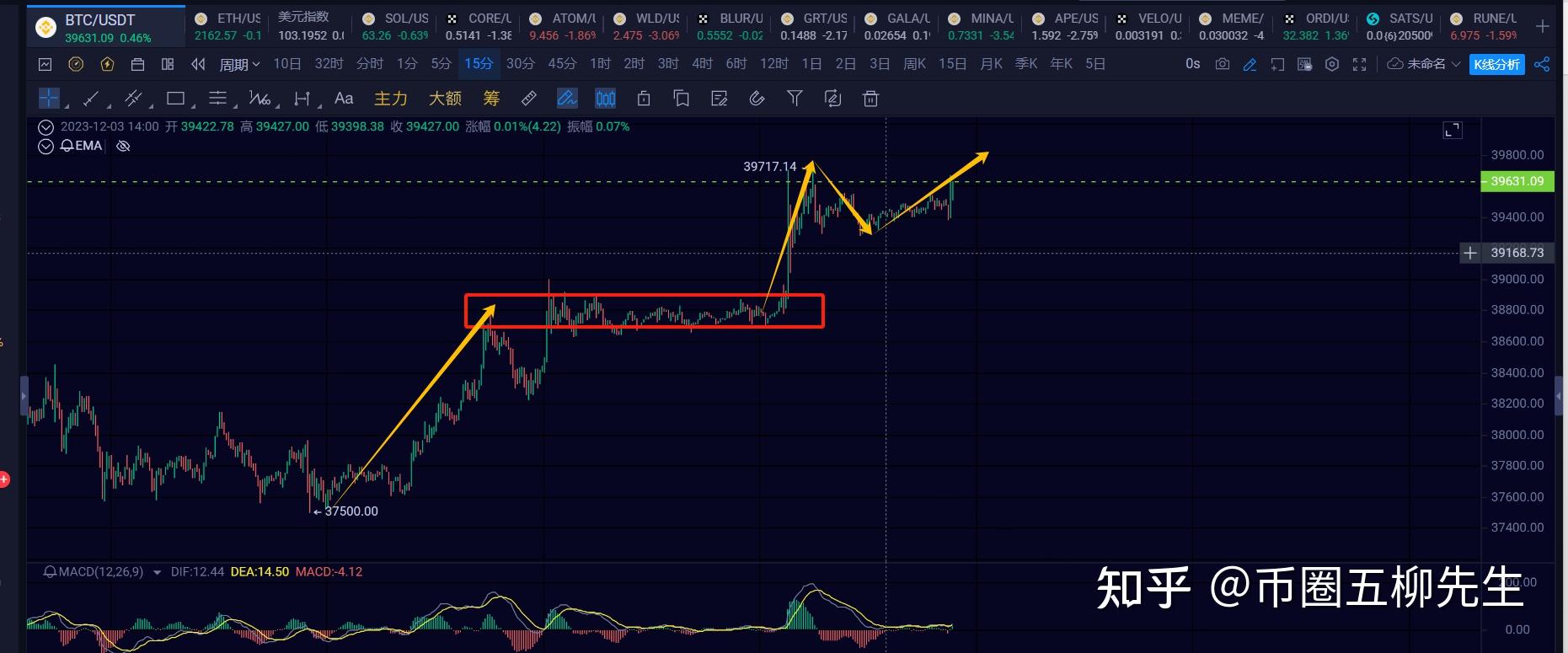Click the magnet attach icon
Viewport: 1568px width, 653px height.
tap(757, 99)
